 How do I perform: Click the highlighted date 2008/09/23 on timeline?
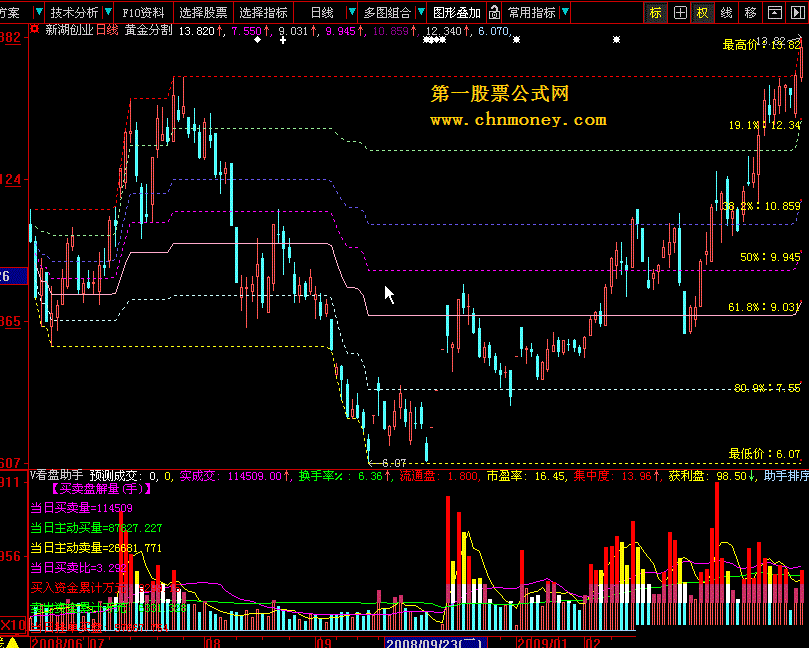click(x=435, y=643)
